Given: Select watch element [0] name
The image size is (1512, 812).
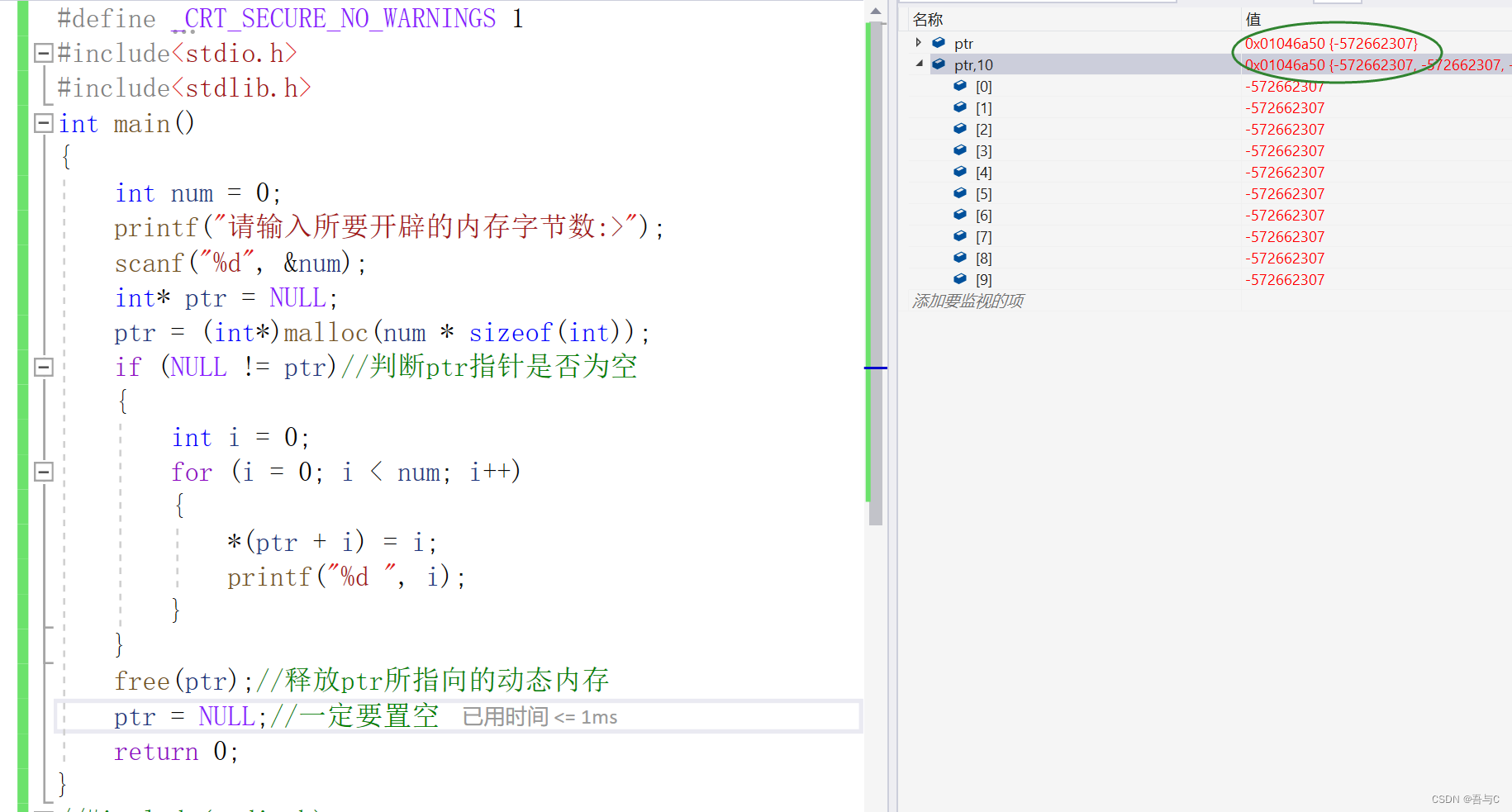Looking at the screenshot, I should pyautogui.click(x=983, y=86).
